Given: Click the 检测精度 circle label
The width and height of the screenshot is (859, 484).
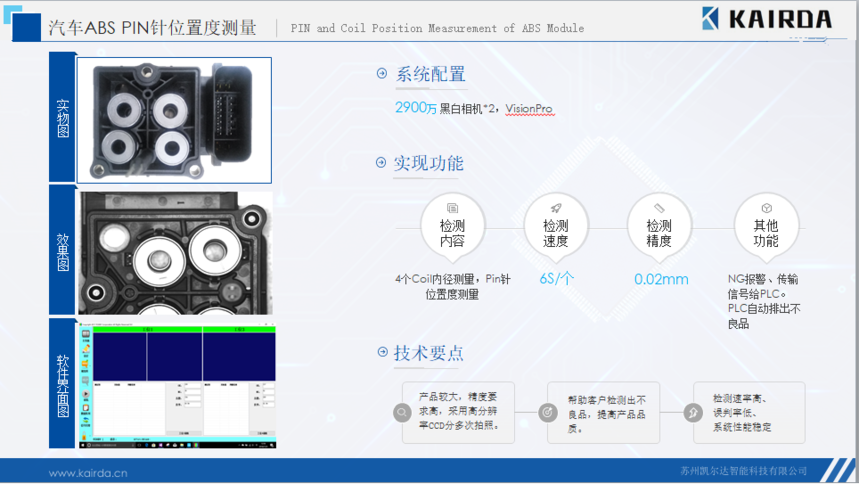Looking at the screenshot, I should click(x=659, y=234).
